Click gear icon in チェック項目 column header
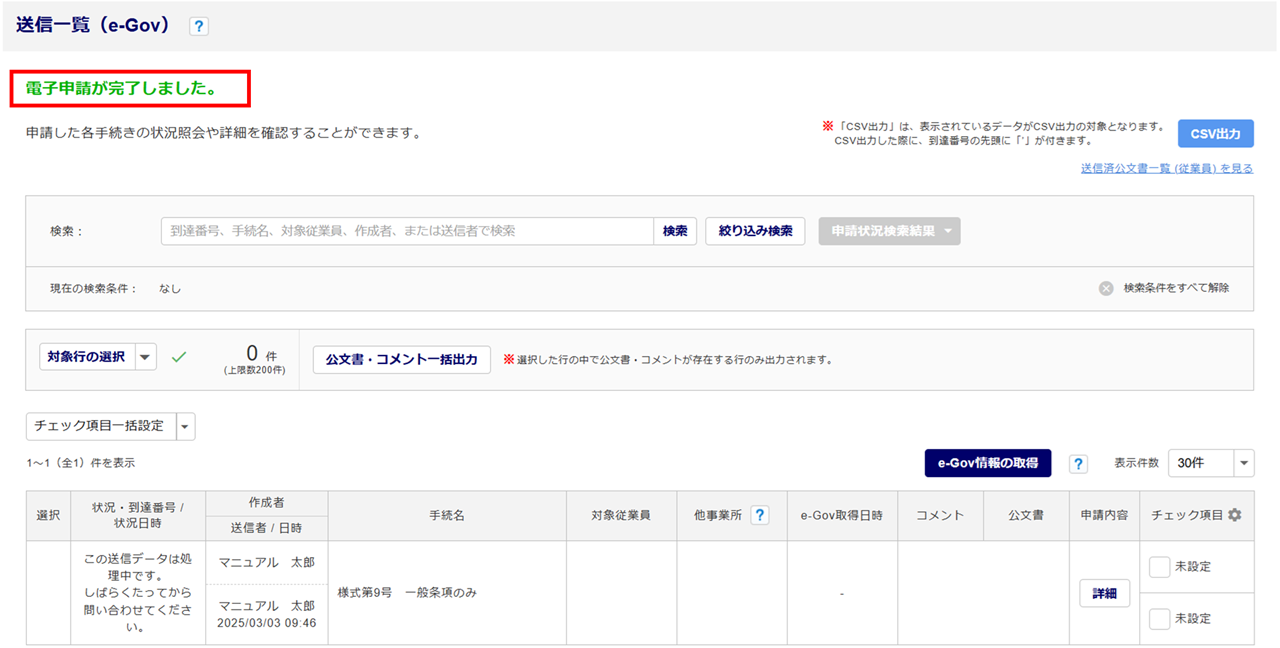 pyautogui.click(x=1235, y=515)
